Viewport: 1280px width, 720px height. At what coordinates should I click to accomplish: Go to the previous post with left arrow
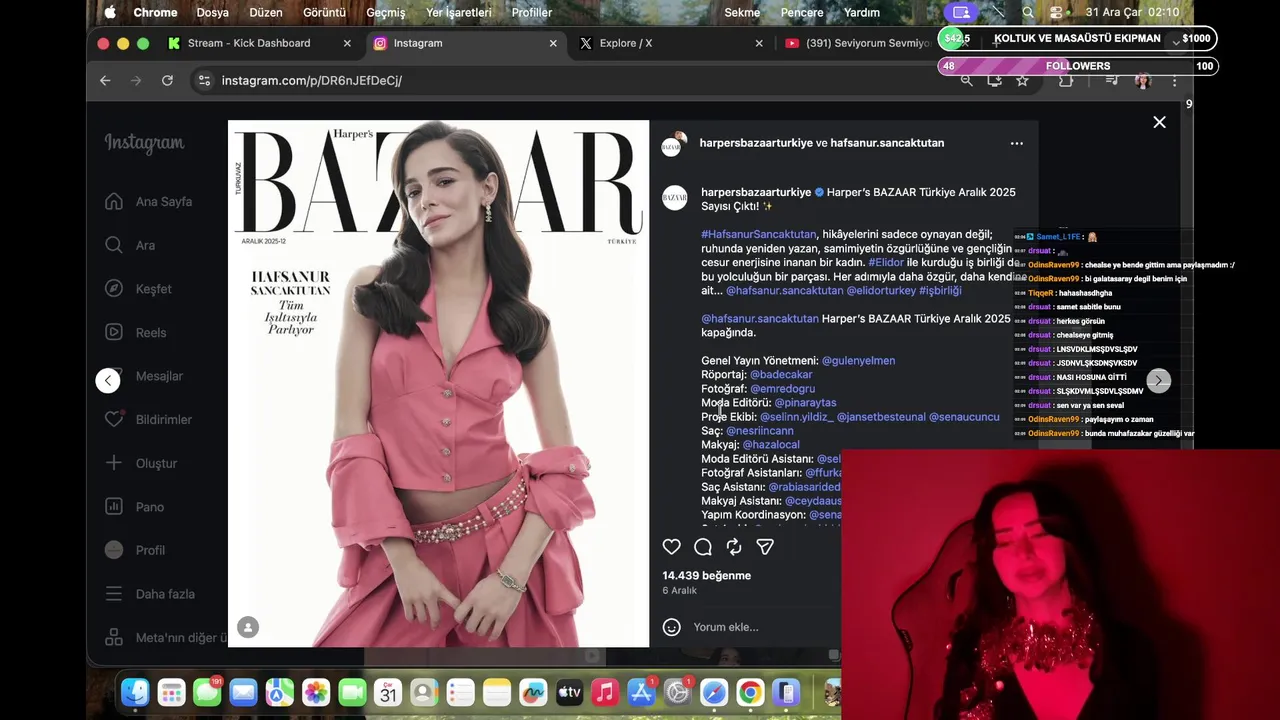pos(108,380)
